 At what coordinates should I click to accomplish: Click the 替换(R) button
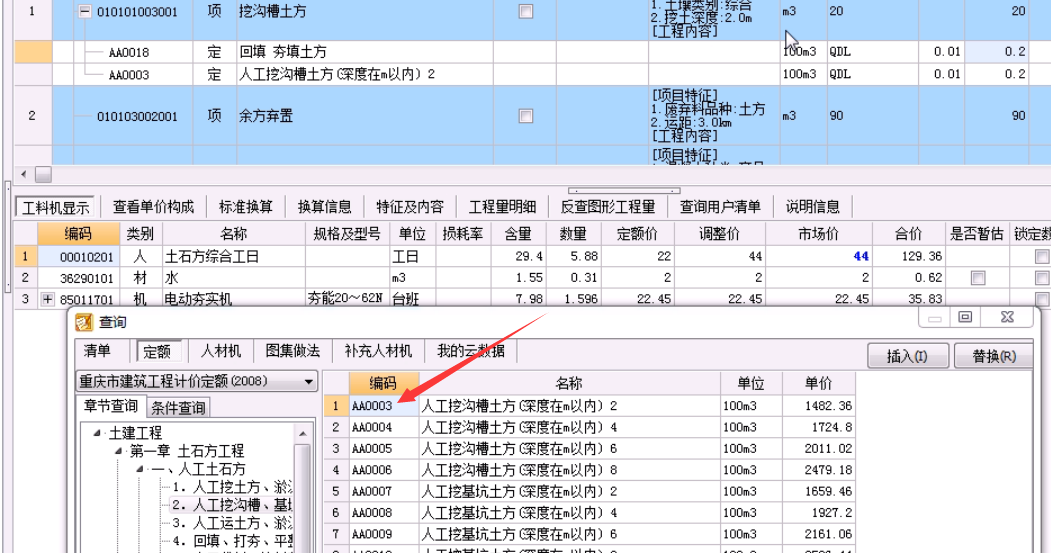pos(993,356)
